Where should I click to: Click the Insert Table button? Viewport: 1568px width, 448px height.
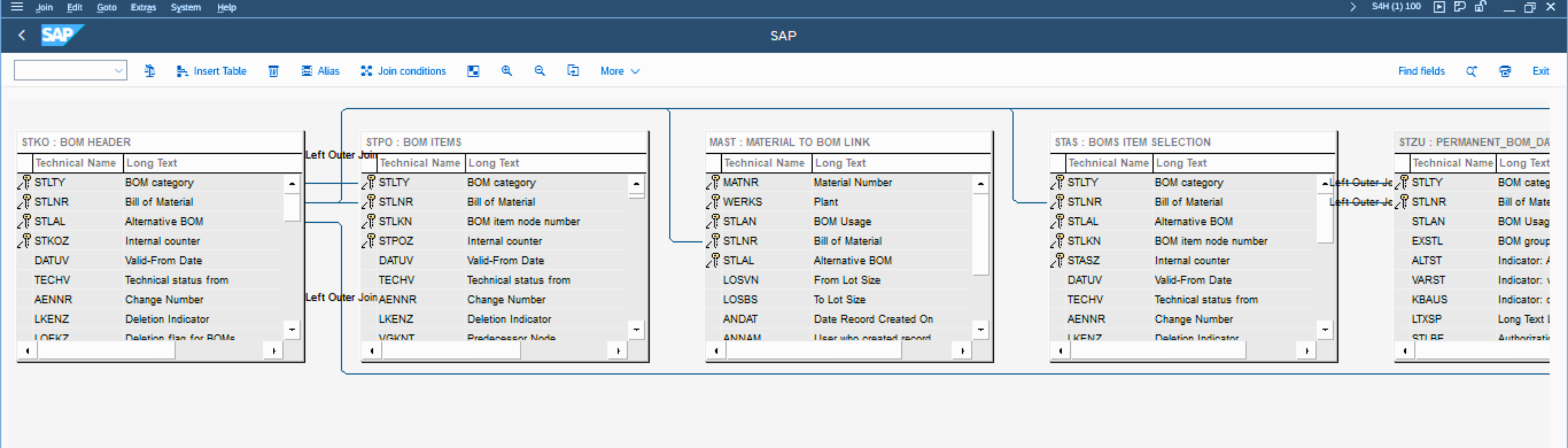[212, 71]
